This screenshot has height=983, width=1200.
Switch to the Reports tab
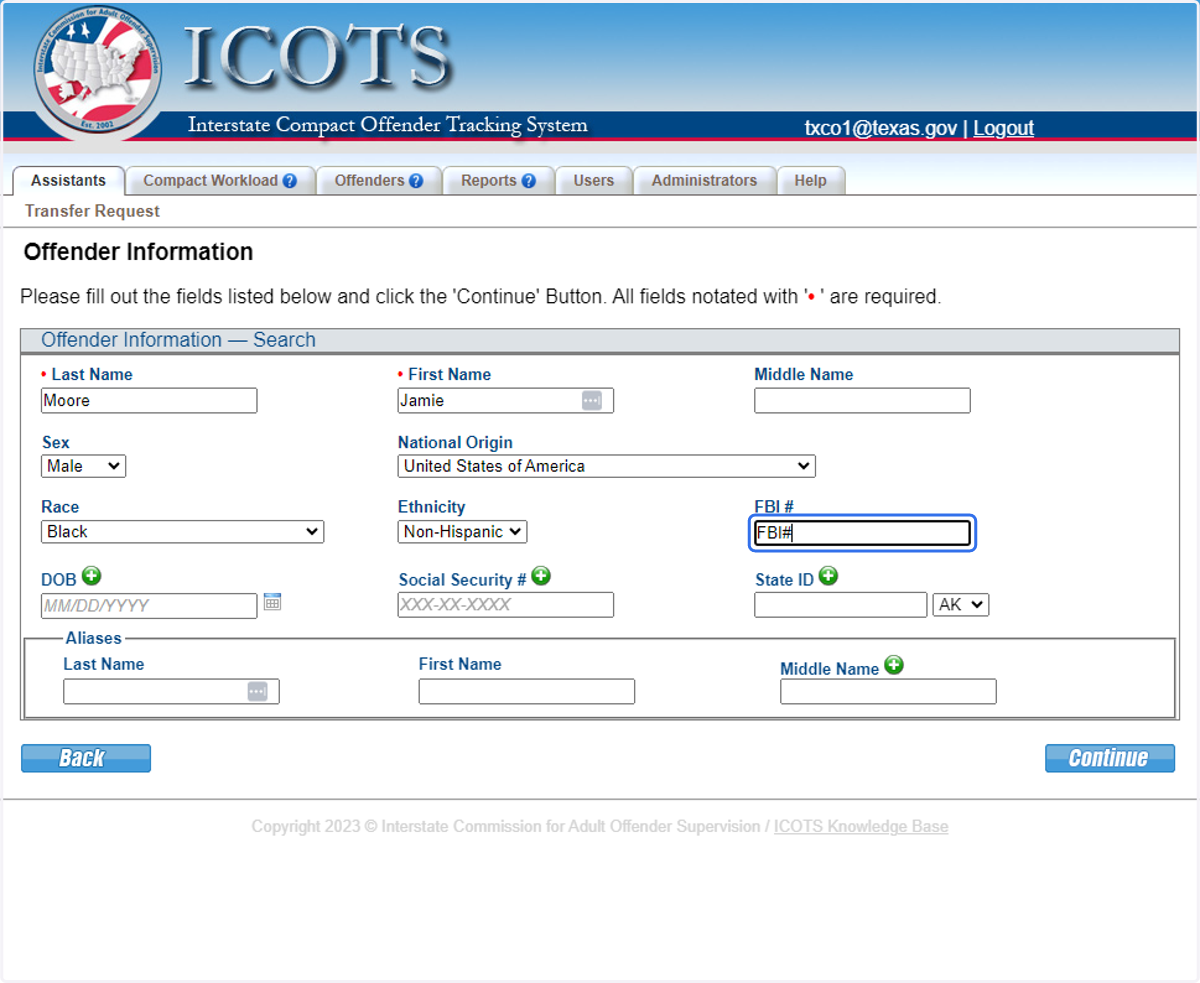coord(498,181)
